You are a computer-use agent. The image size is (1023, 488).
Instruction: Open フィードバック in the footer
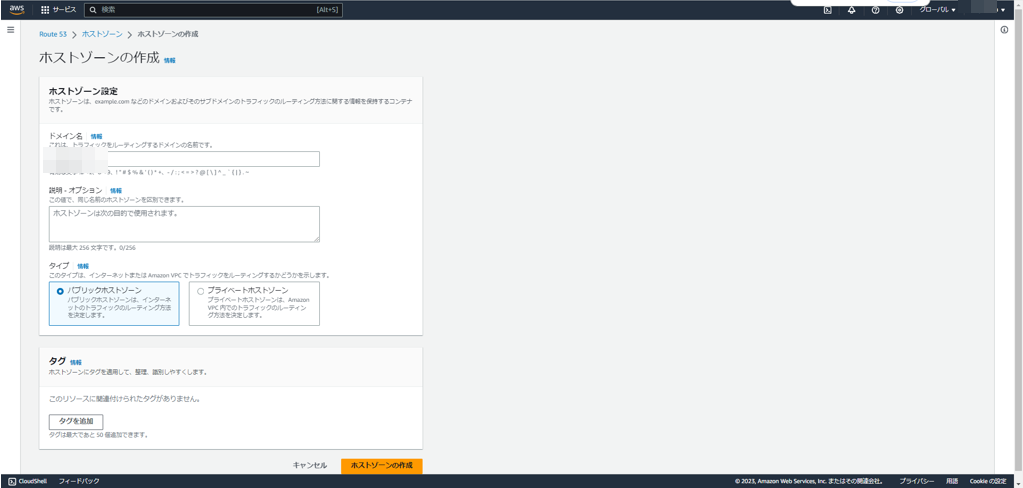tap(79, 481)
